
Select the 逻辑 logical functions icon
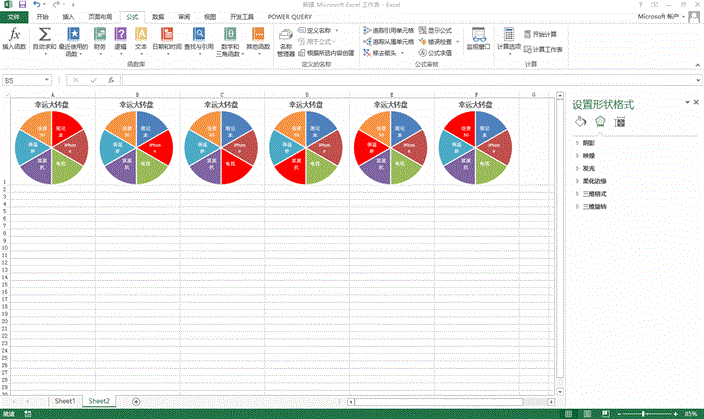tap(120, 36)
